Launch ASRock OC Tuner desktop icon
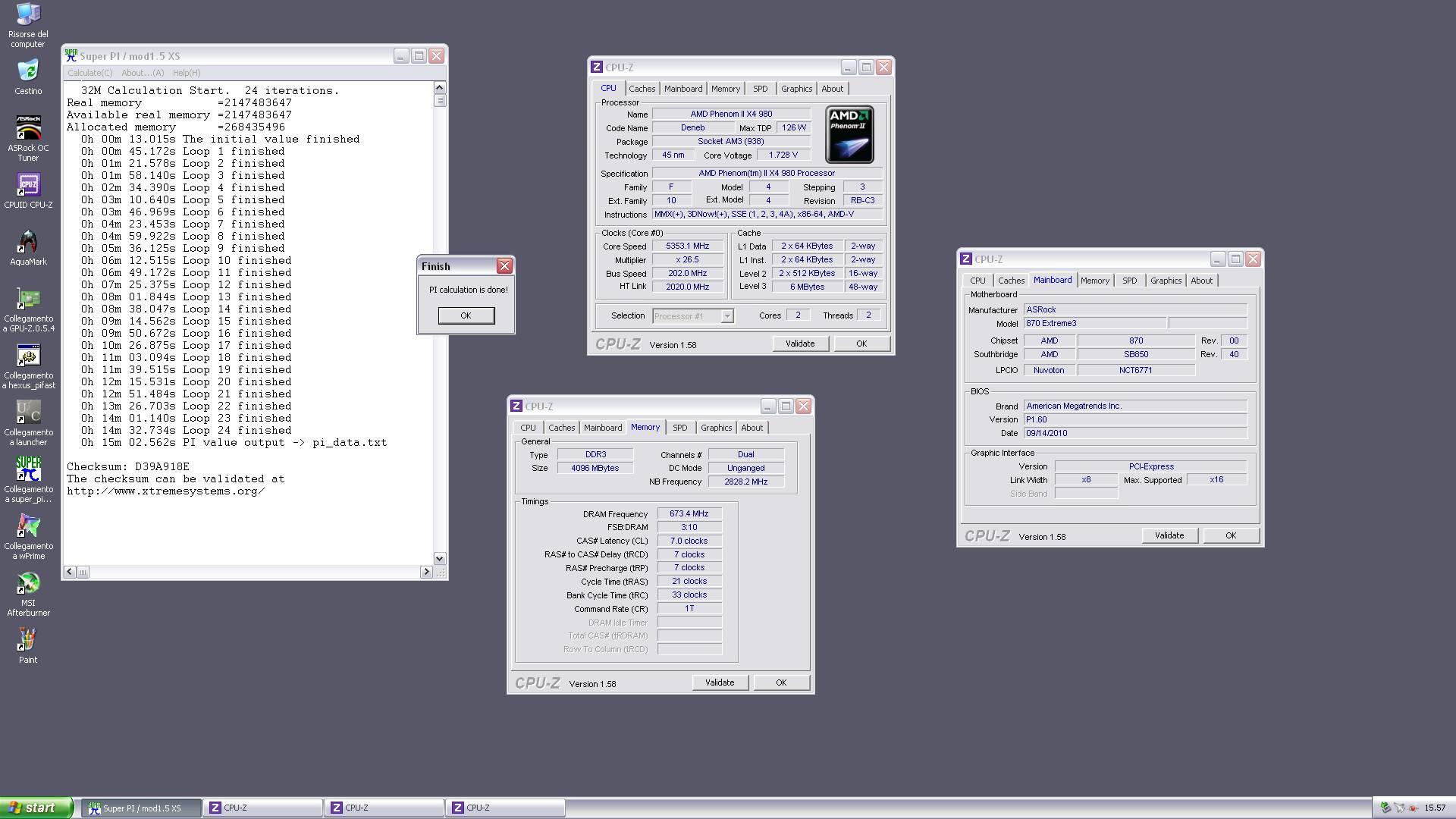 coord(28,138)
